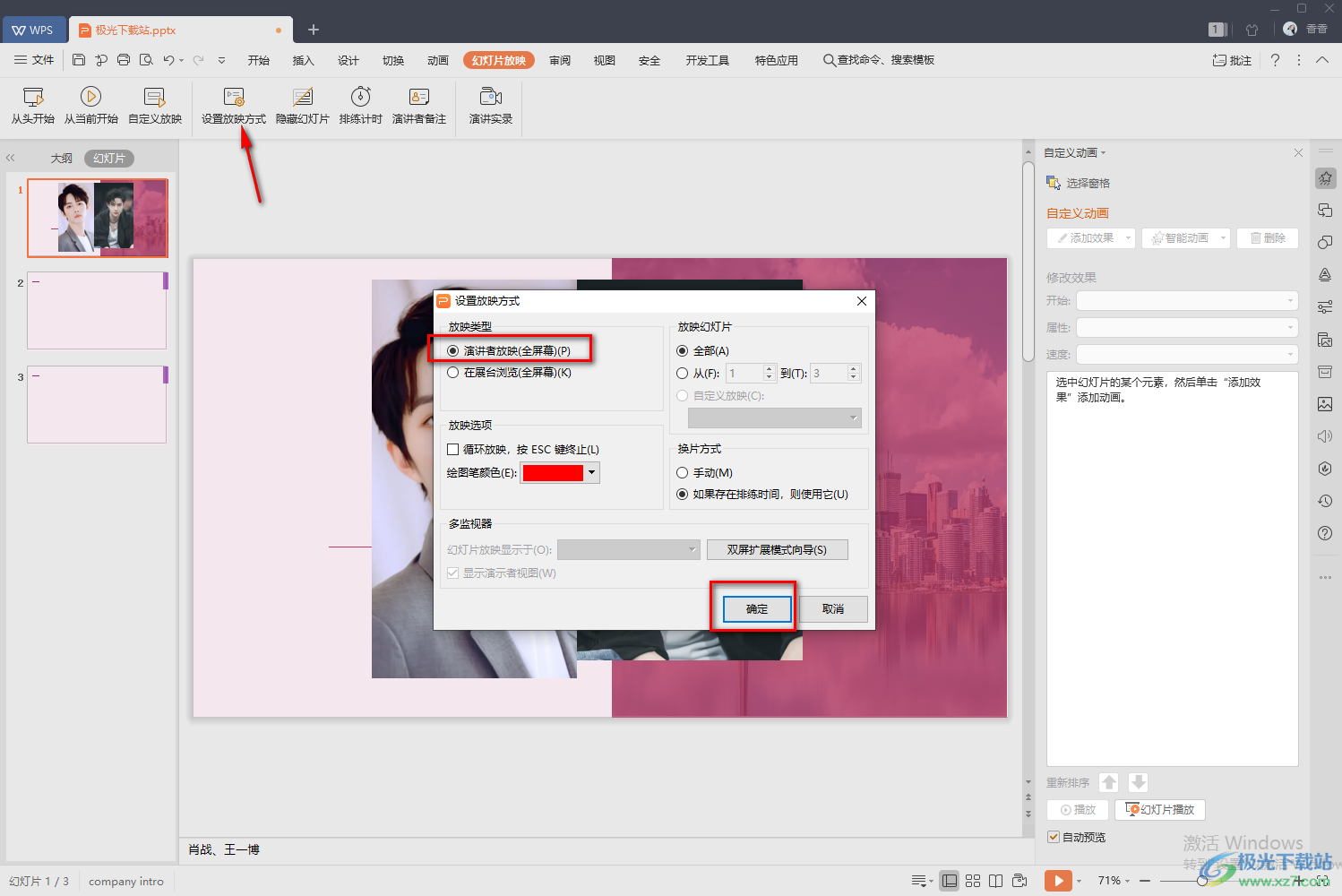Open 双屏扩展模式向导(S) wizard
This screenshot has height=896, width=1342.
tap(778, 549)
